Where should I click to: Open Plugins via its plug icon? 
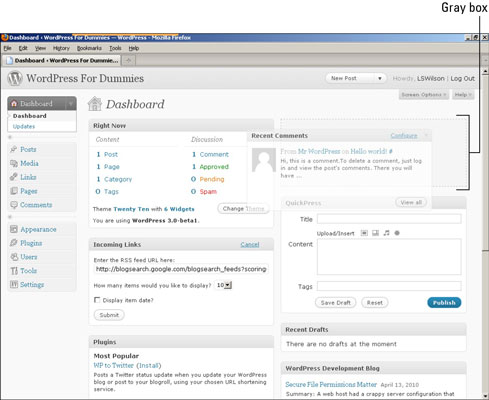pos(14,243)
